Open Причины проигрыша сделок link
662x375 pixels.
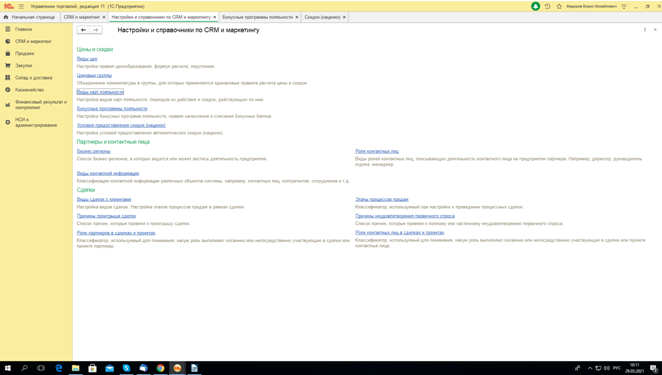click(106, 216)
